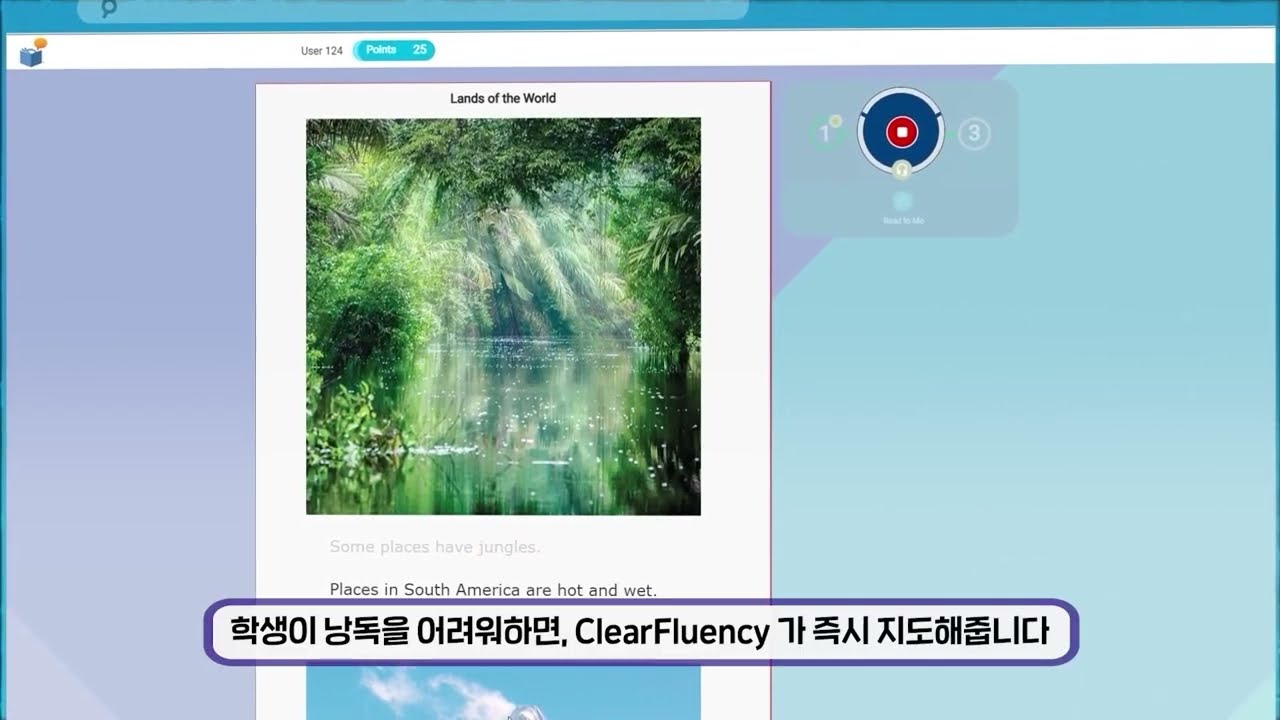The height and width of the screenshot is (720, 1280).
Task: Open the ClearFluency book logo icon
Action: point(33,52)
